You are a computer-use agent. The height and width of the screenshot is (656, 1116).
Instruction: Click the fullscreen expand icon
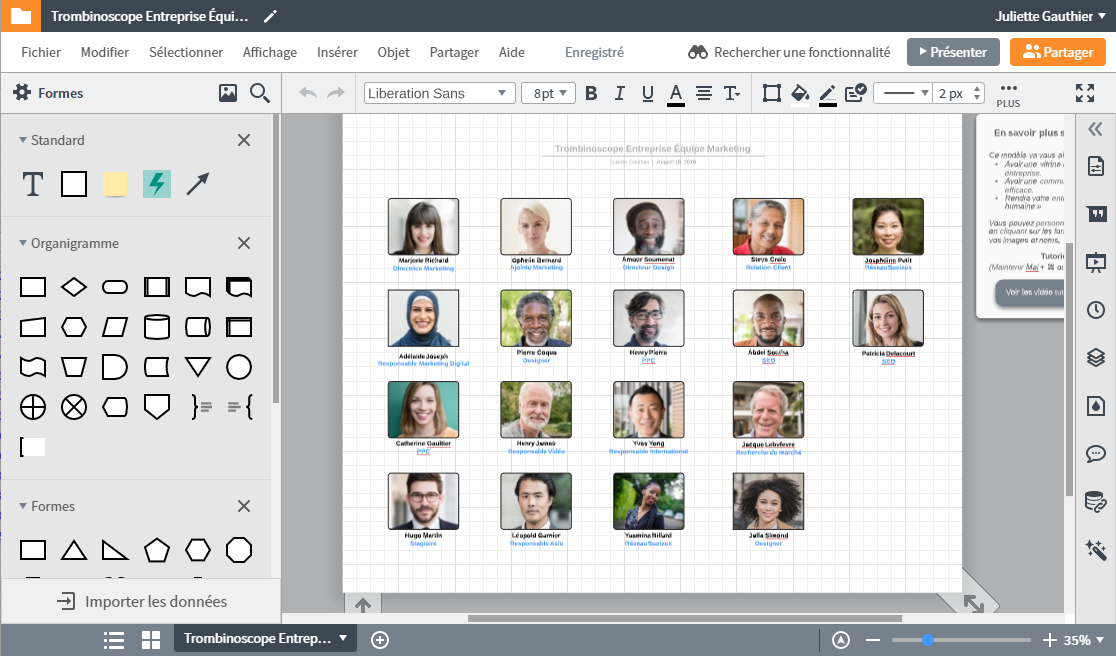(x=1084, y=93)
